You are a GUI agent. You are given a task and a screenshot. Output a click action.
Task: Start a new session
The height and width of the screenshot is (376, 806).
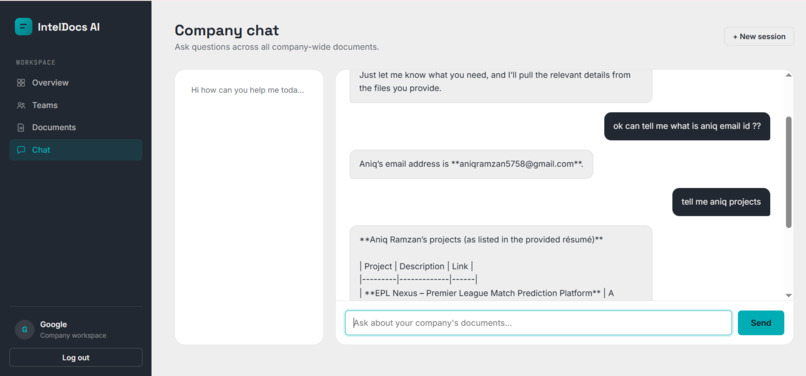[x=759, y=37]
